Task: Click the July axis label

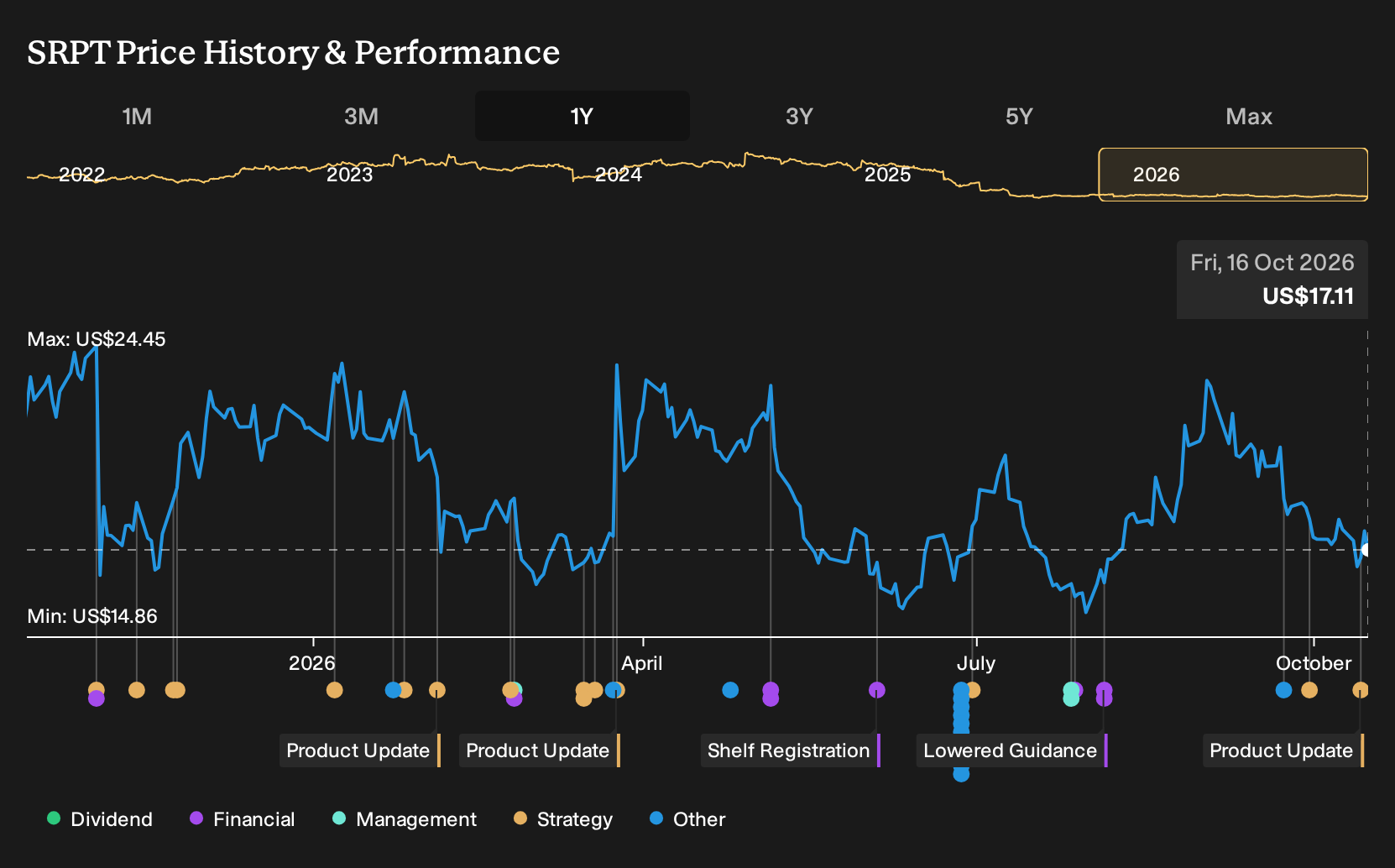Action: point(976,663)
